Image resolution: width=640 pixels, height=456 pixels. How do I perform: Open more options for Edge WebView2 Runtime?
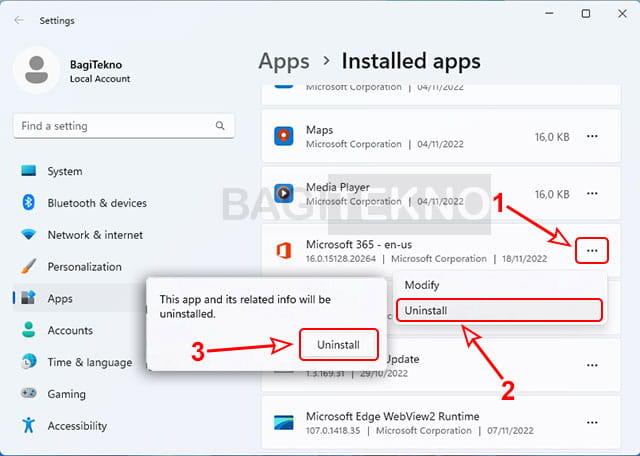pos(592,423)
